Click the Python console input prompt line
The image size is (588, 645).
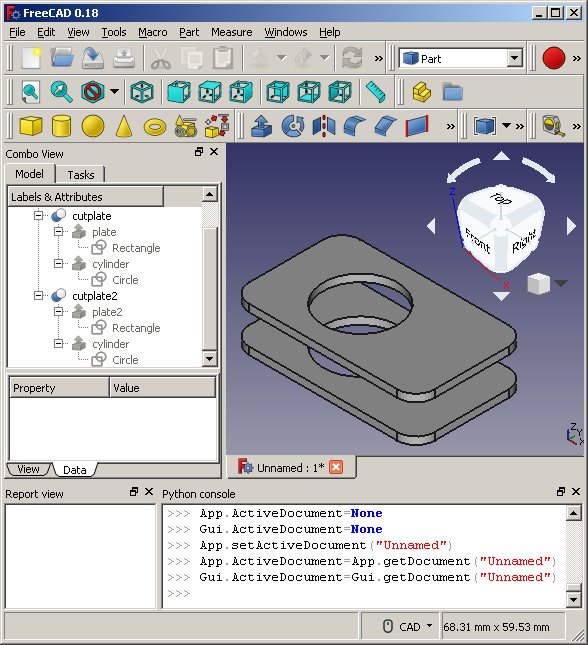[x=364, y=593]
